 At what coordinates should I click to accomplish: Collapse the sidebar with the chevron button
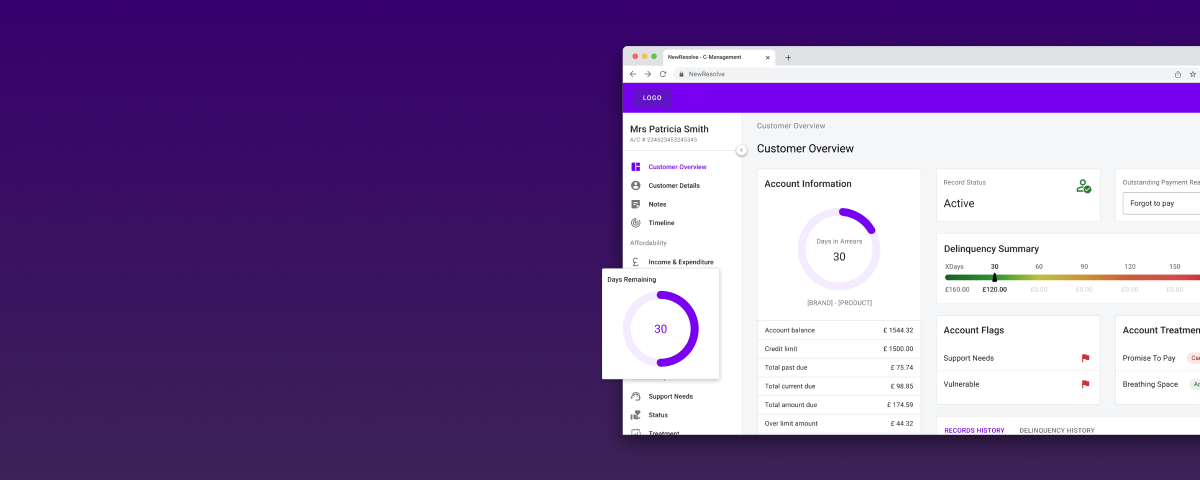741,150
